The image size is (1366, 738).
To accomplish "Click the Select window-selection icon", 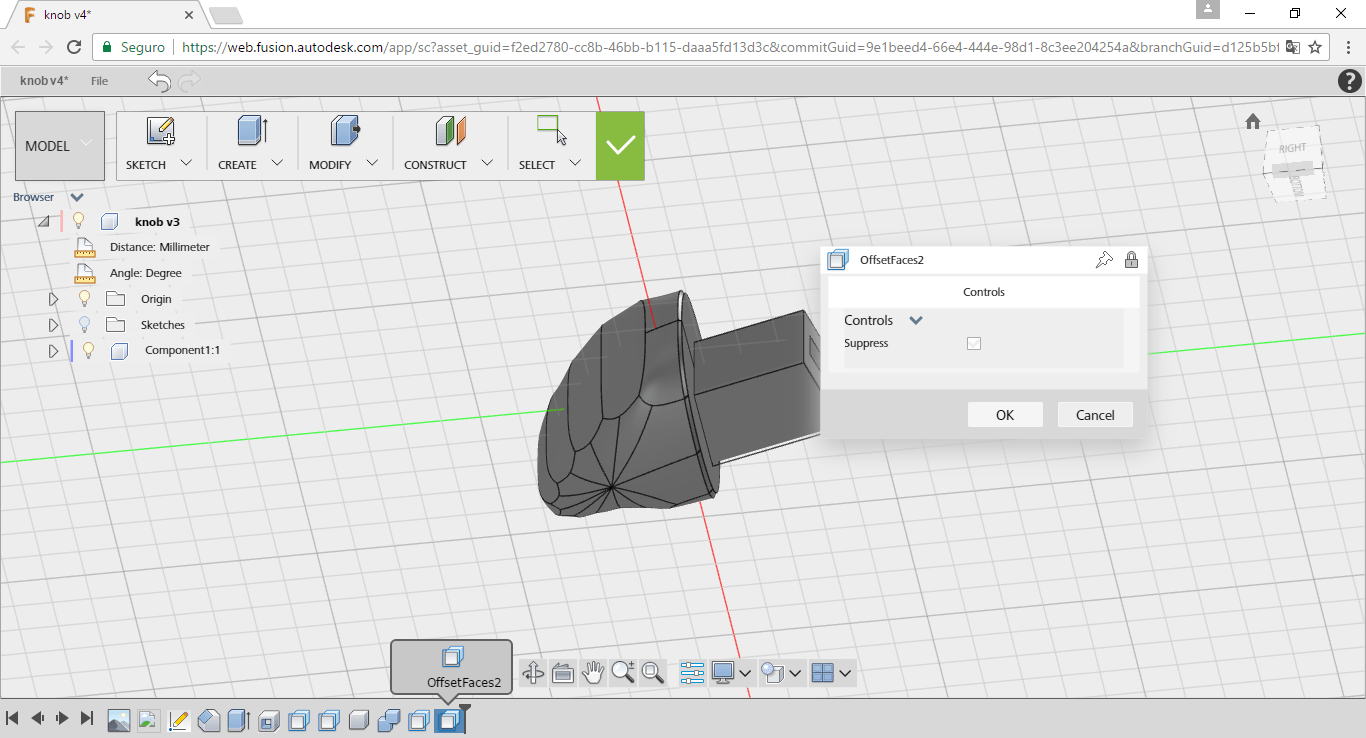I will click(x=552, y=131).
